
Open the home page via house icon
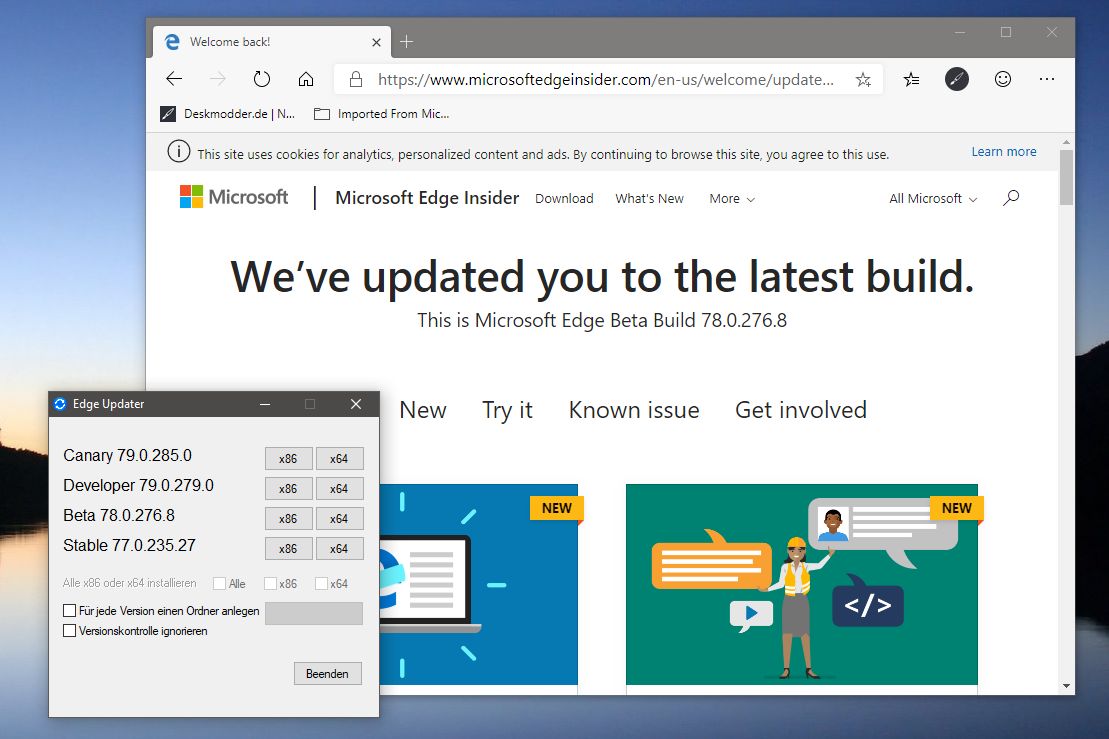306,78
